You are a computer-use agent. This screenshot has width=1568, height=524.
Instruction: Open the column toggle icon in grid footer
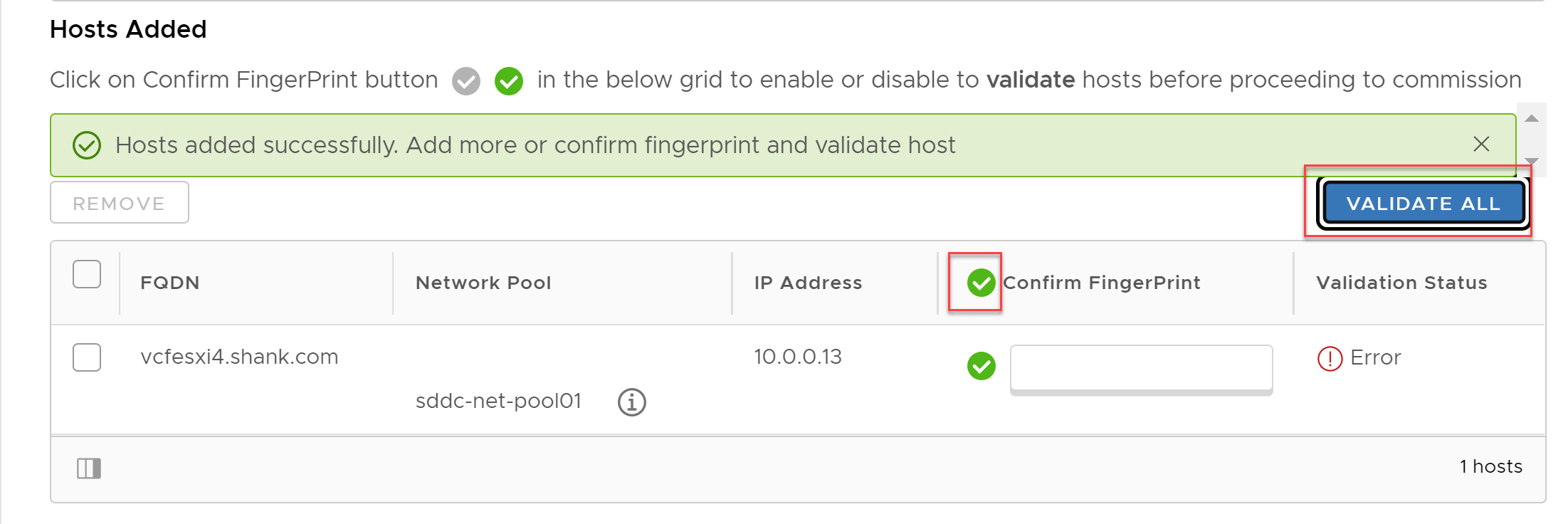click(x=89, y=468)
